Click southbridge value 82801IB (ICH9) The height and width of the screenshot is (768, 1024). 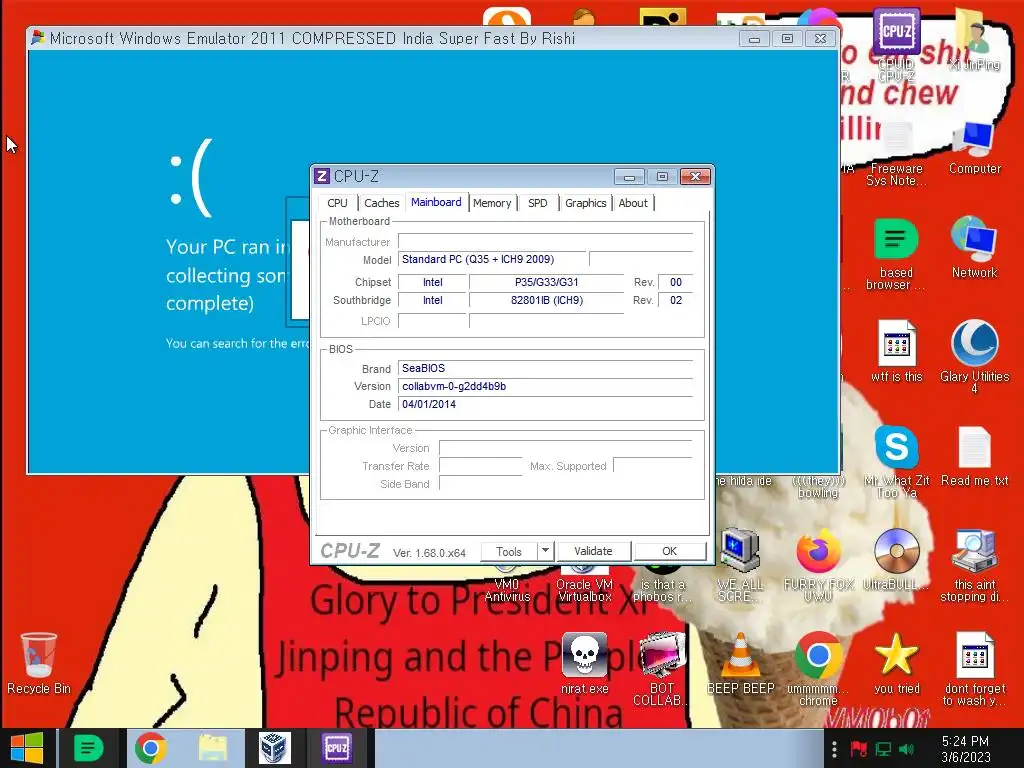(547, 300)
